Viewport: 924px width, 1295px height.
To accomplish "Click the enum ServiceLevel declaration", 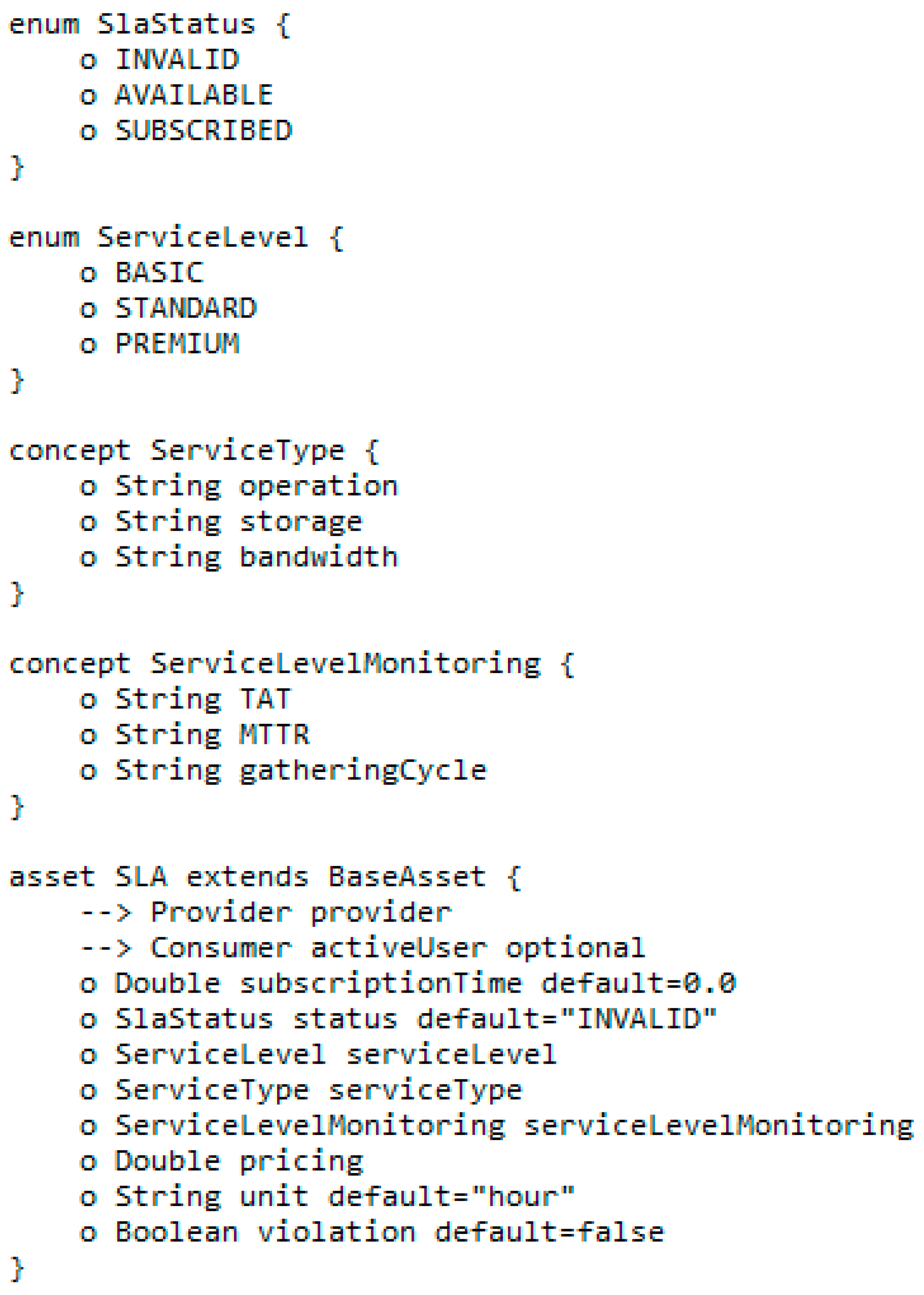I will pyautogui.click(x=176, y=237).
